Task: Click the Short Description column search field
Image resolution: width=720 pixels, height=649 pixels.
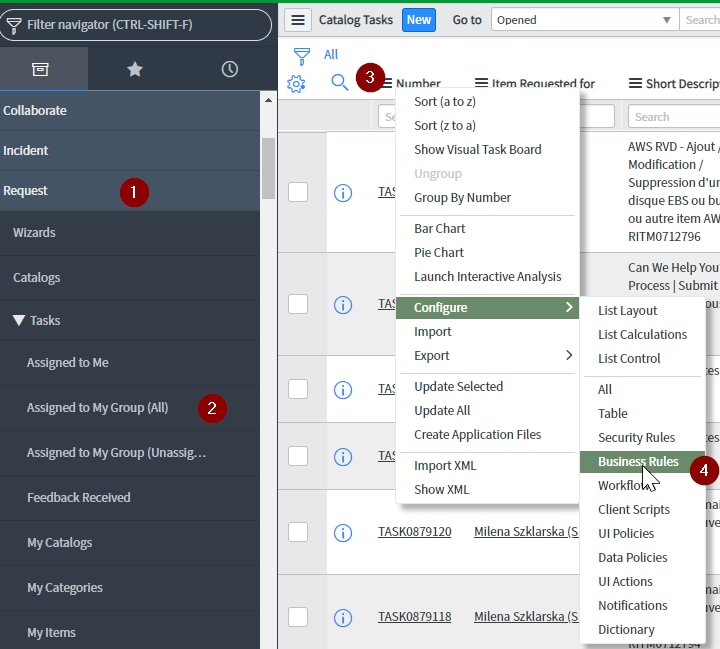Action: [674, 117]
